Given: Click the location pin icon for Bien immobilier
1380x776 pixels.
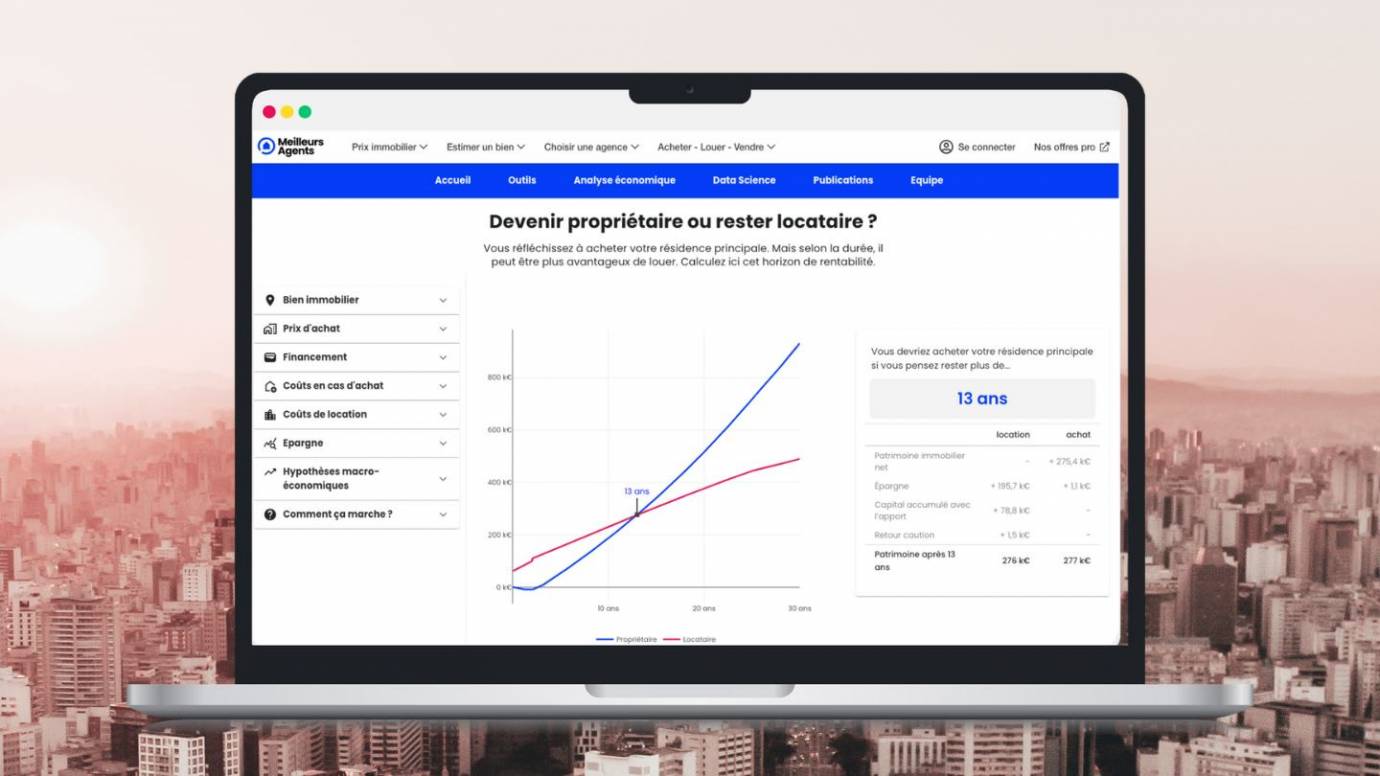Looking at the screenshot, I should click(x=270, y=300).
